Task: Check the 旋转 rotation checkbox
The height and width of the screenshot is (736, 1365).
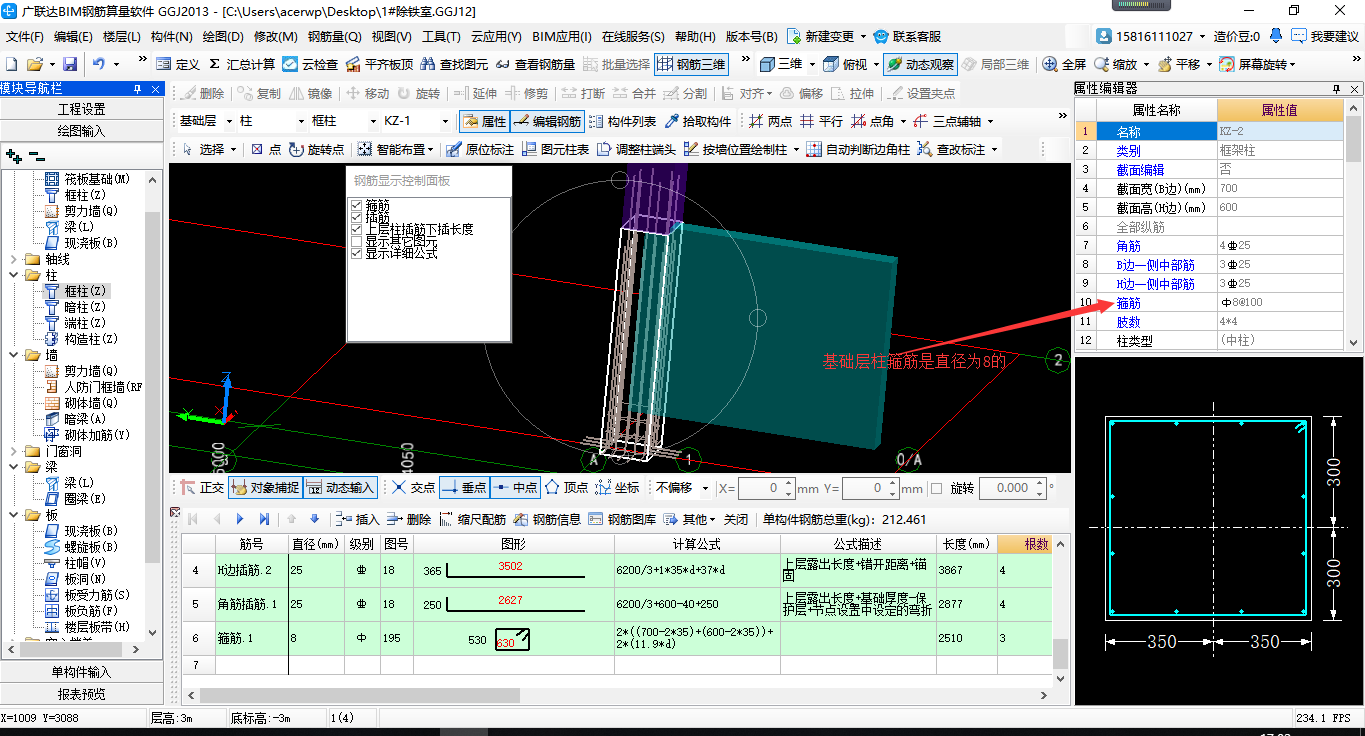Action: (x=936, y=488)
